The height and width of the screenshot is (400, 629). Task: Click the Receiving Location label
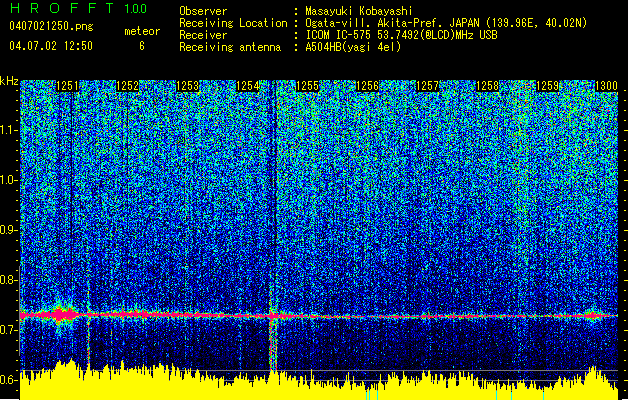coord(233,23)
